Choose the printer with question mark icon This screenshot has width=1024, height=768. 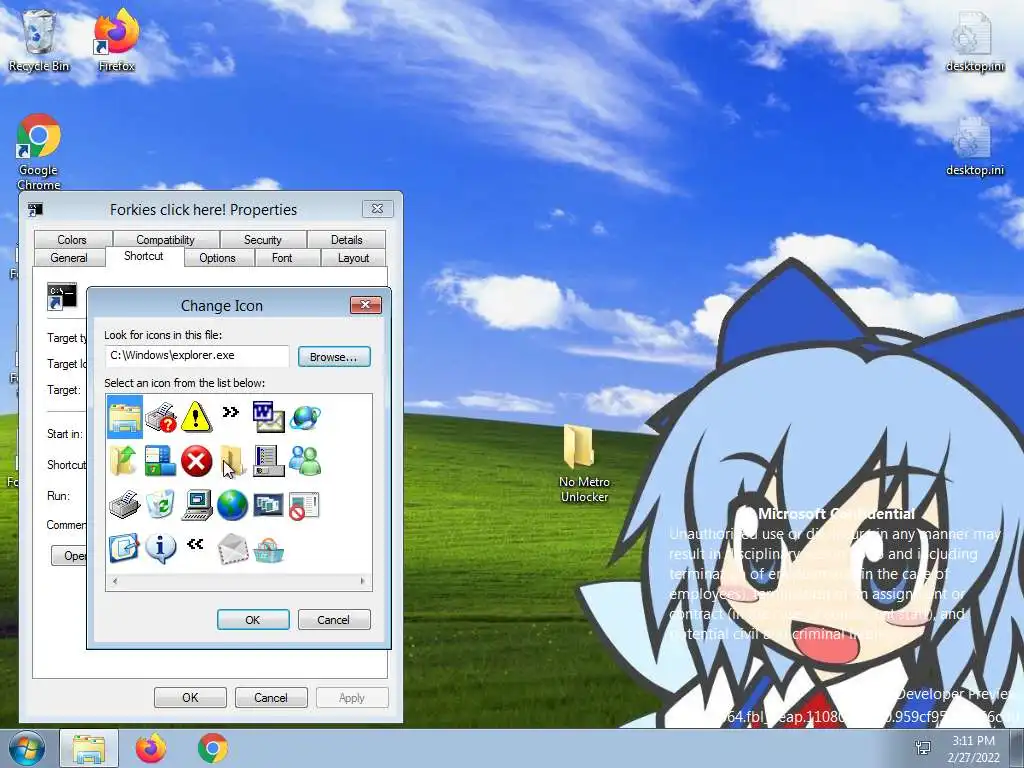pyautogui.click(x=161, y=418)
